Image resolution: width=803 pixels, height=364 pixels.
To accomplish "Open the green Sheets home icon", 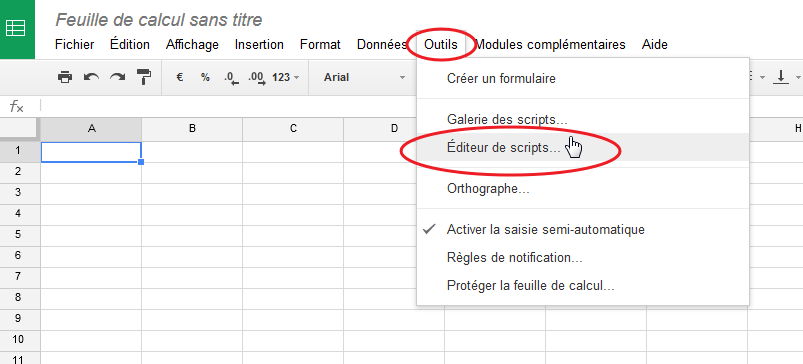I will tap(16, 28).
